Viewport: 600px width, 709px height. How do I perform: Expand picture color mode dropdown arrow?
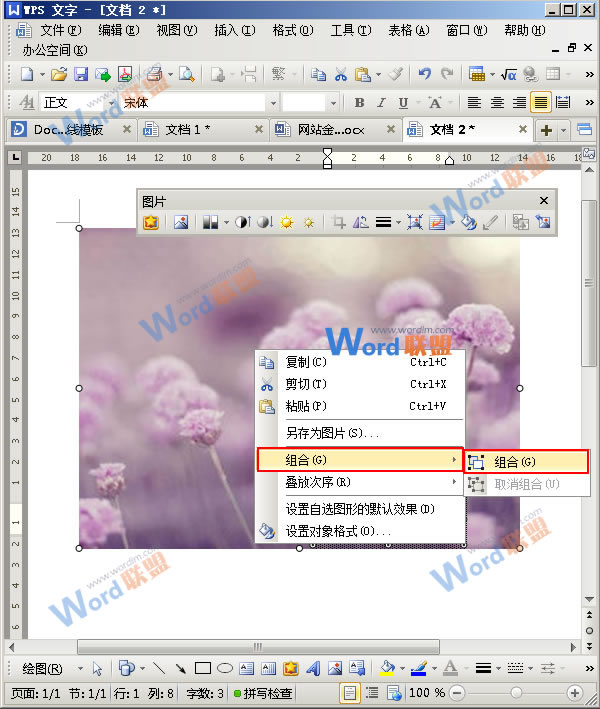click(226, 222)
